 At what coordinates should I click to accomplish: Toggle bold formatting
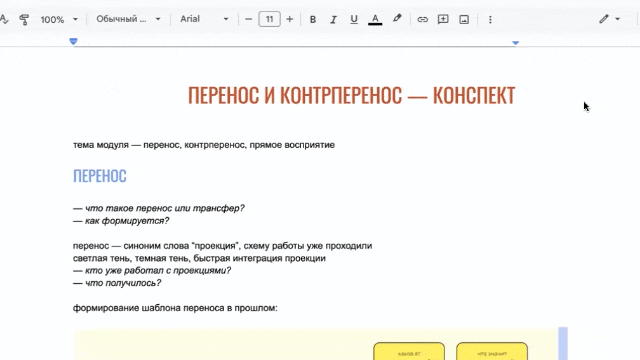point(313,19)
